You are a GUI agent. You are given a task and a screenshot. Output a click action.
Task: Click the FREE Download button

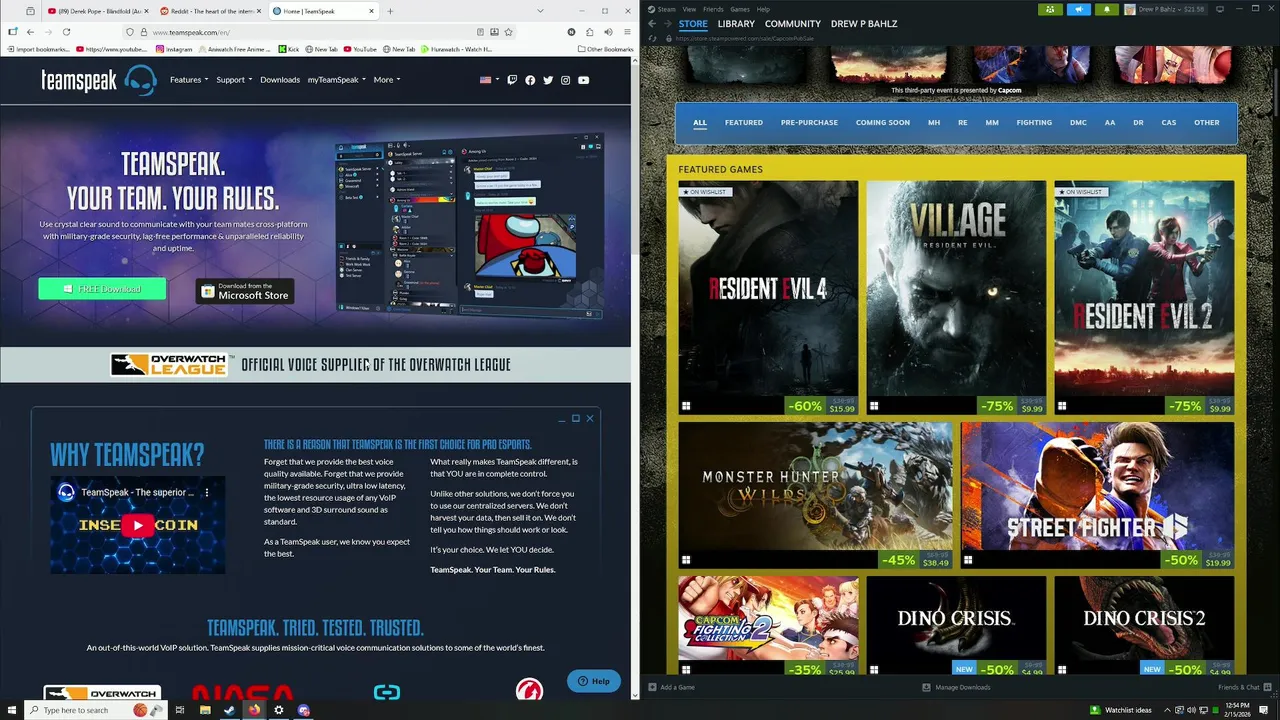102,289
